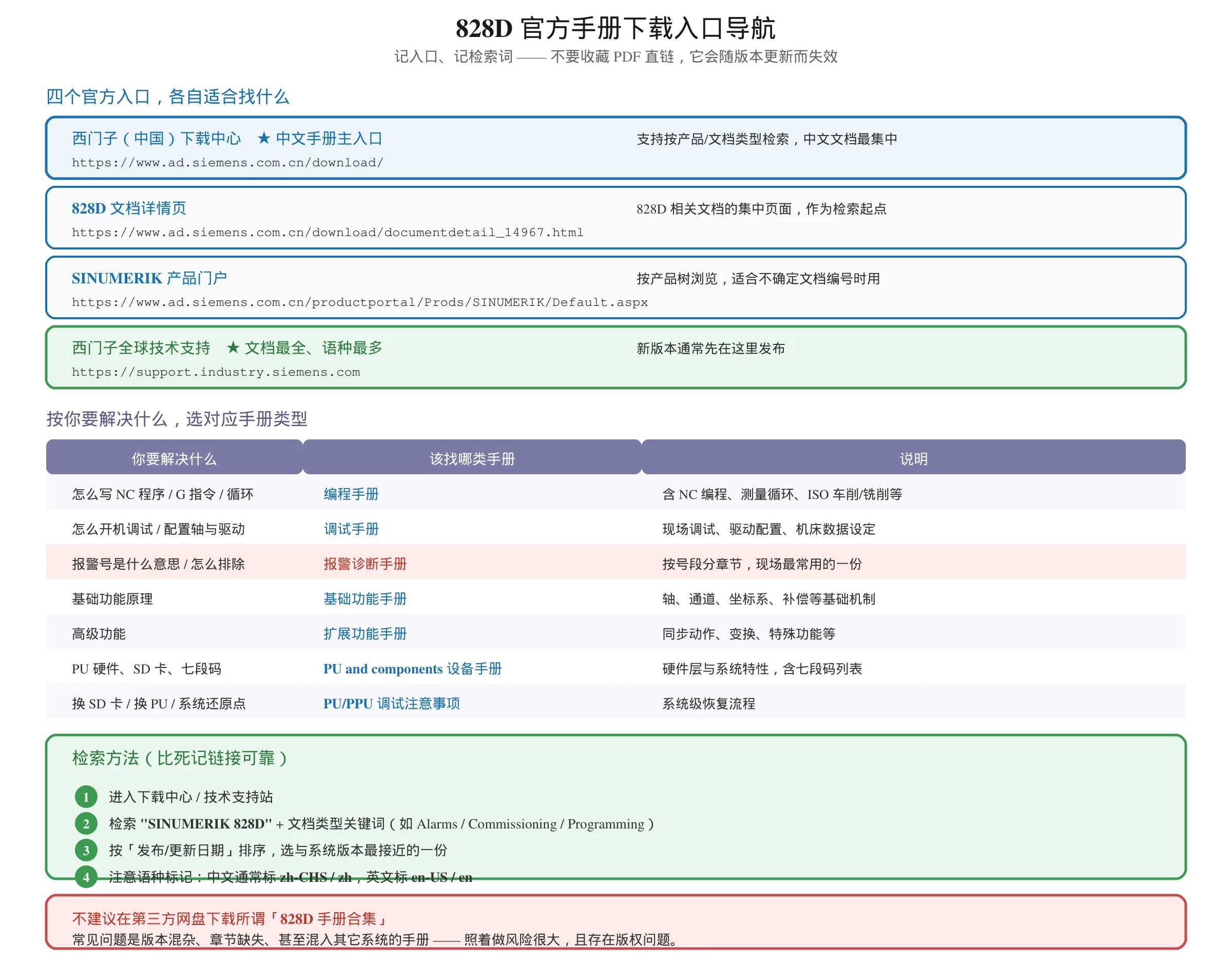This screenshot has width=1232, height=965.
Task: Click the 系统级恢复流程 description cell
Action: click(709, 704)
